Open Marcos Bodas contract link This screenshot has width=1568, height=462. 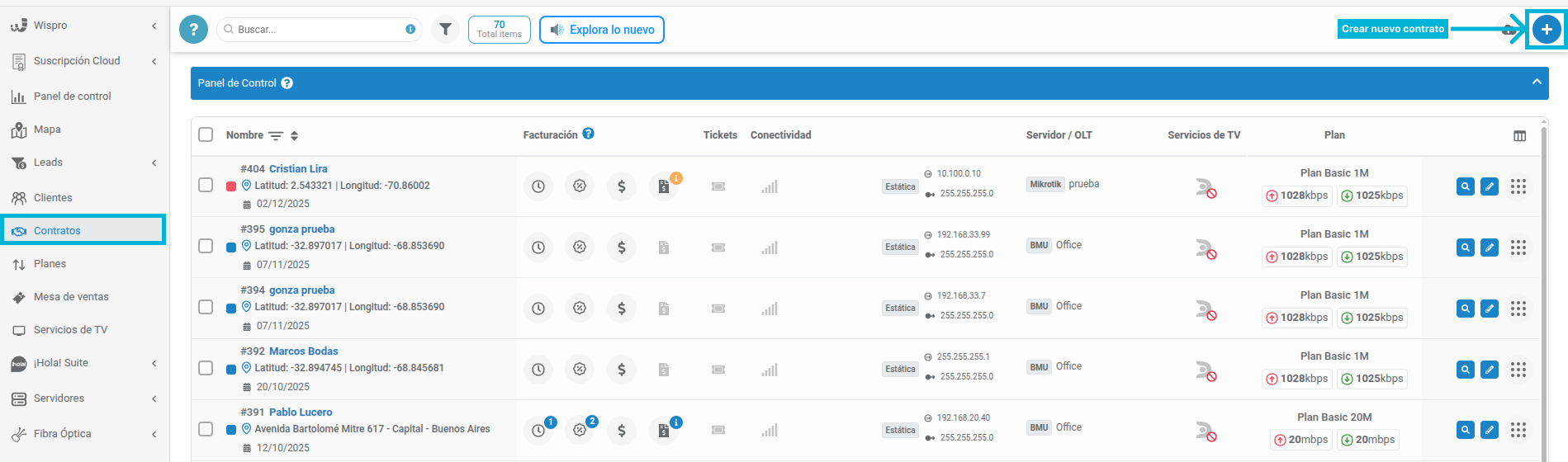click(303, 351)
